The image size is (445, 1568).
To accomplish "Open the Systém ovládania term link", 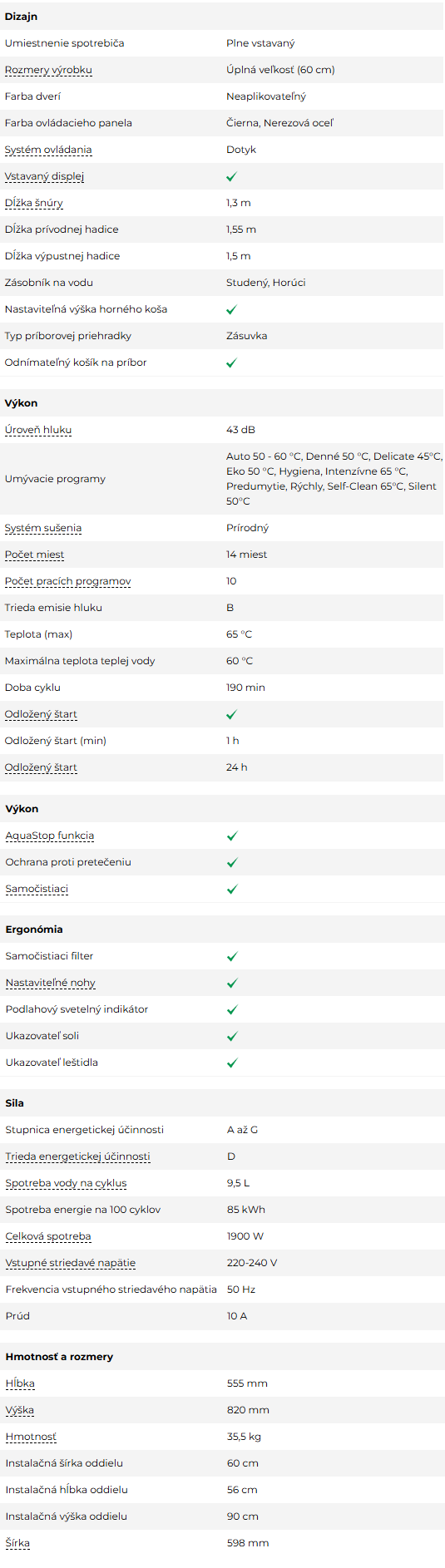I will click(48, 150).
